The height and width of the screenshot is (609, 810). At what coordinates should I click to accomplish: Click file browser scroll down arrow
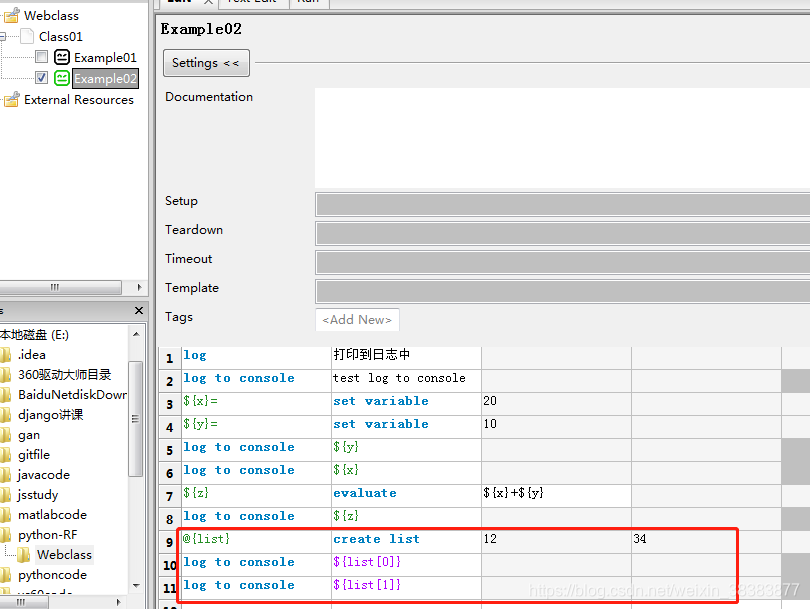point(136,585)
